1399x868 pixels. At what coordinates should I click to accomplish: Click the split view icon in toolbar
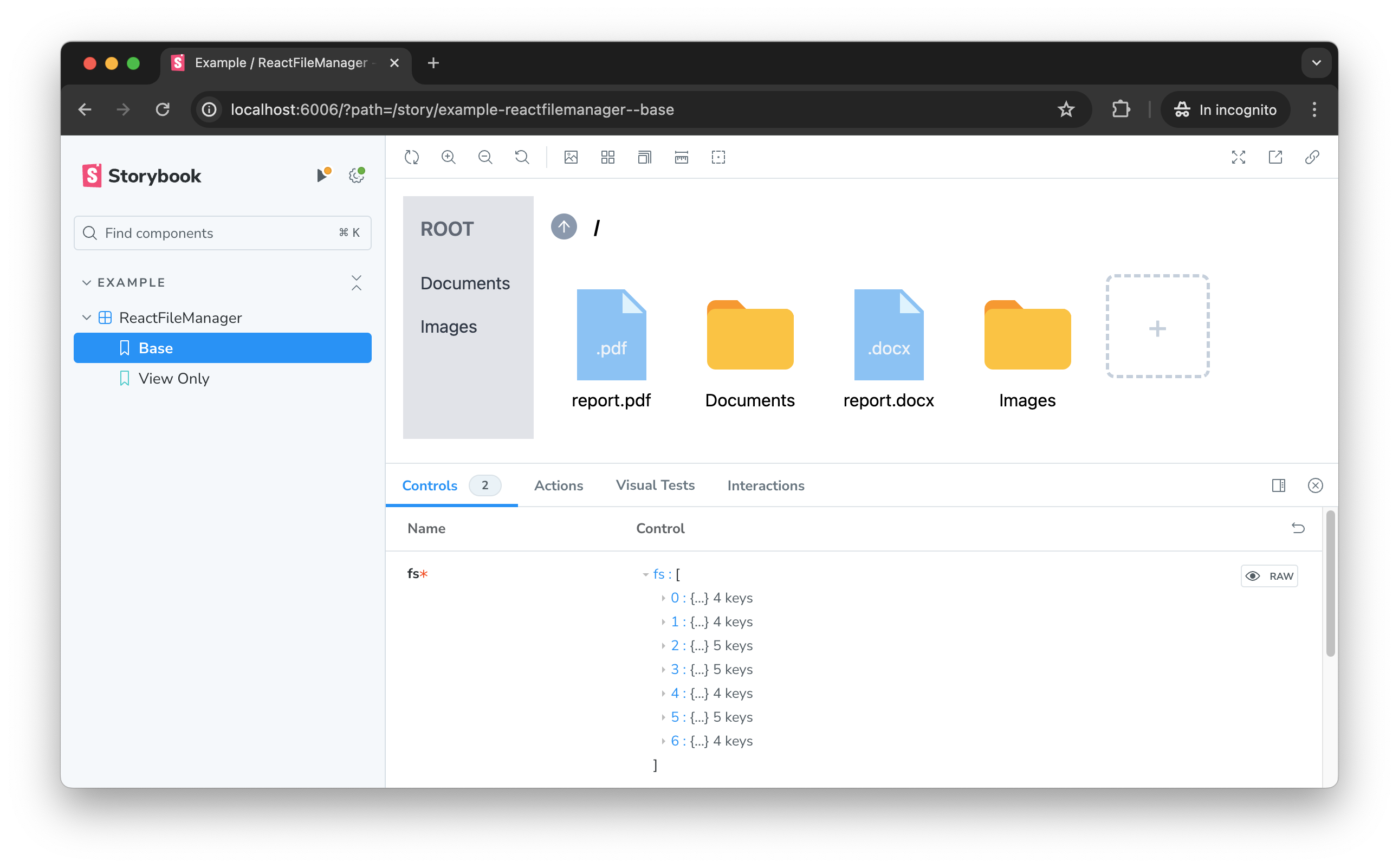click(x=1278, y=486)
